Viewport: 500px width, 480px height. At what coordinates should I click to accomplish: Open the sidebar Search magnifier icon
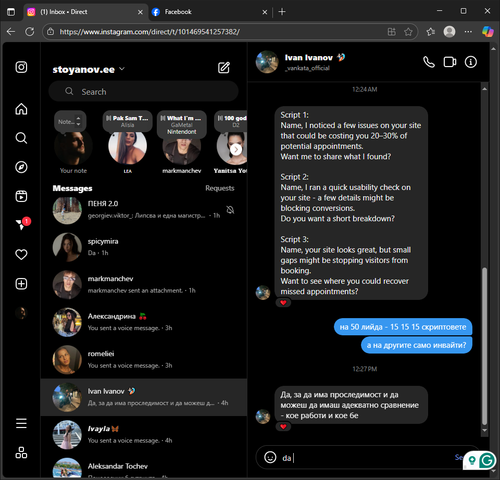[x=21, y=138]
